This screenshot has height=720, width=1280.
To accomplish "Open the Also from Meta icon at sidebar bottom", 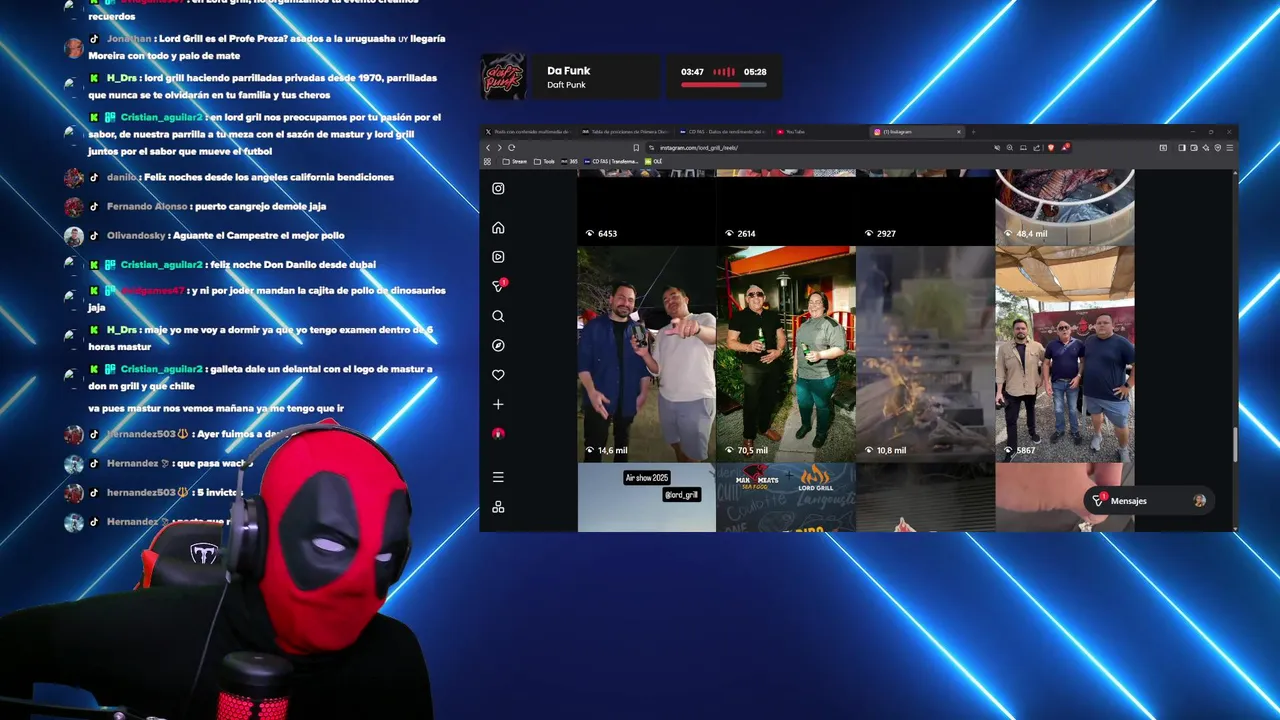I will 498,507.
